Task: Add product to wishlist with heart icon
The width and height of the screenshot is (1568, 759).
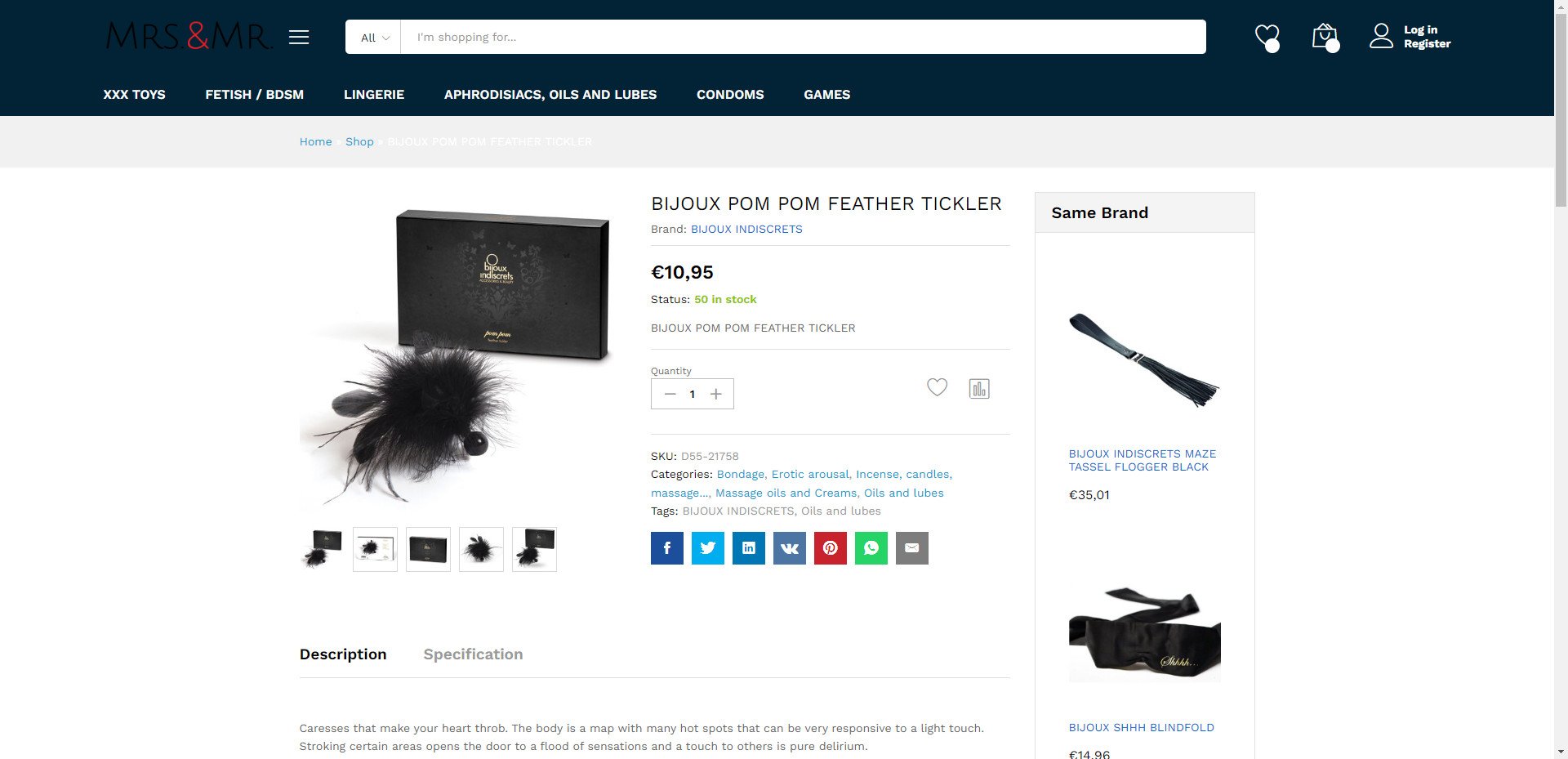Action: pyautogui.click(x=938, y=387)
